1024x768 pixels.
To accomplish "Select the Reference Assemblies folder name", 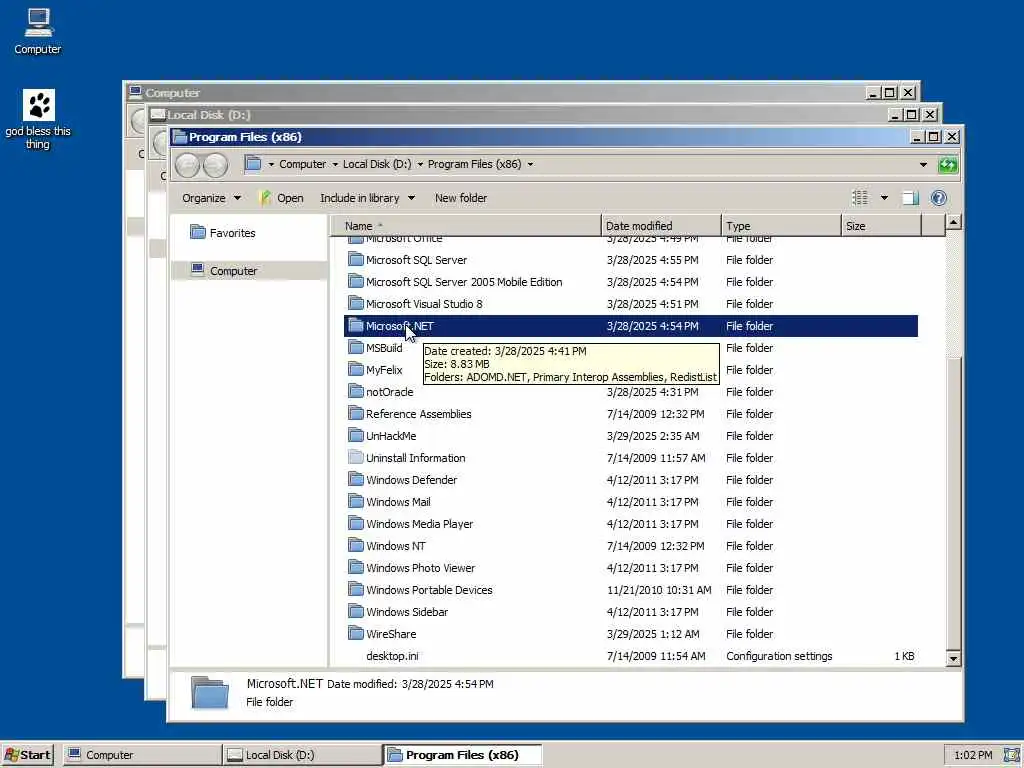I will tap(419, 413).
